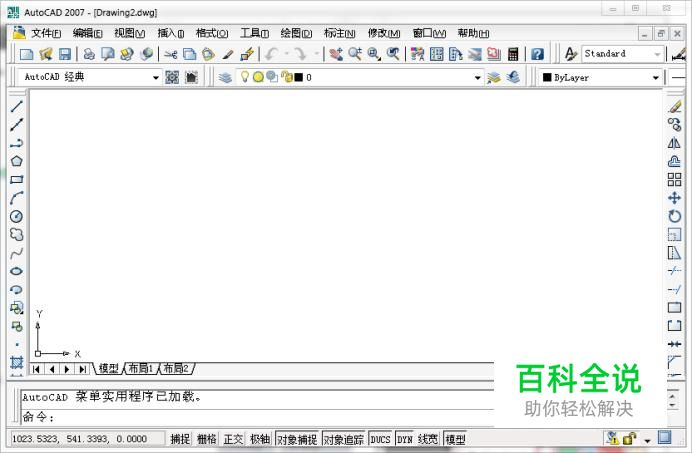The width and height of the screenshot is (692, 453).
Task: Expand the layer list dropdown
Action: click(x=478, y=78)
